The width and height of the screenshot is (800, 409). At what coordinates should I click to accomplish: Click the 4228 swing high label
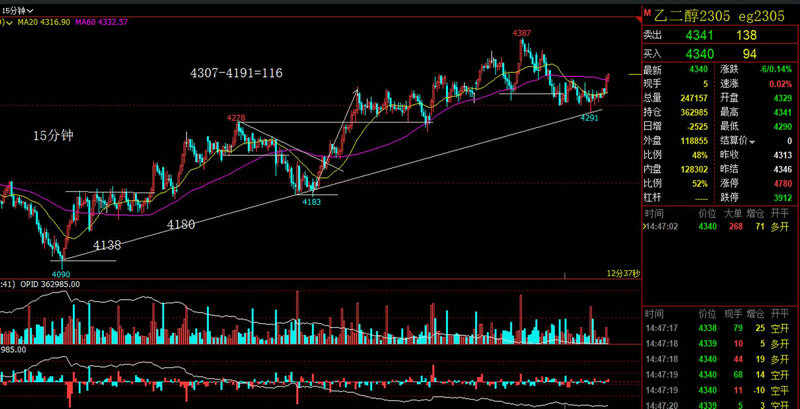(x=236, y=117)
